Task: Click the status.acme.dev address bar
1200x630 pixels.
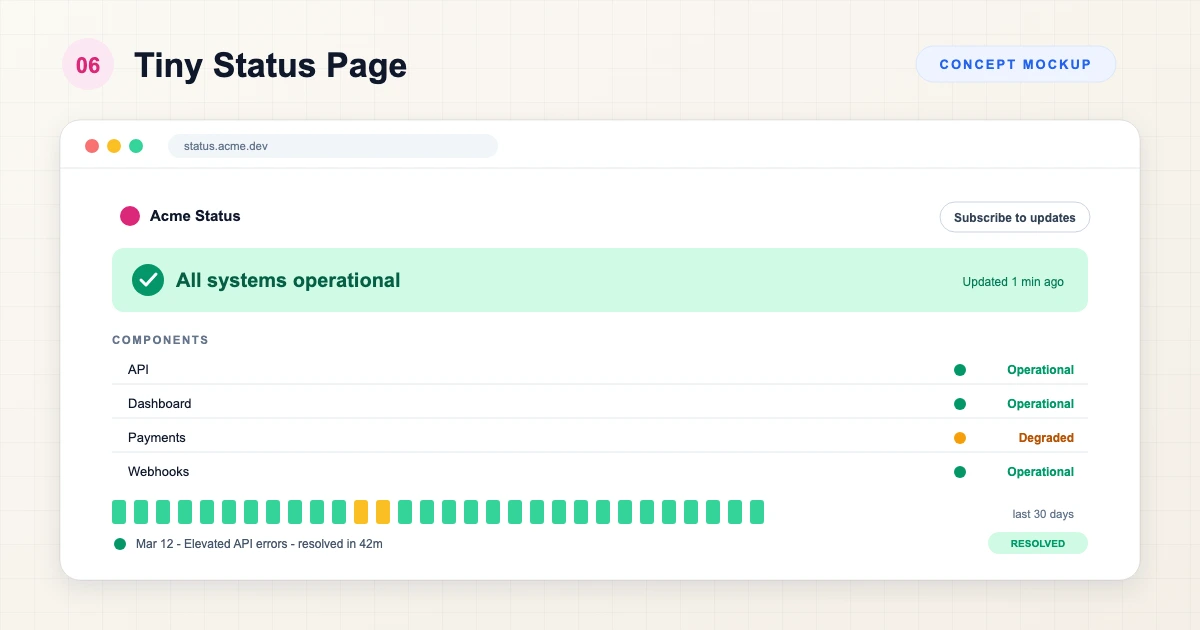Action: point(332,146)
